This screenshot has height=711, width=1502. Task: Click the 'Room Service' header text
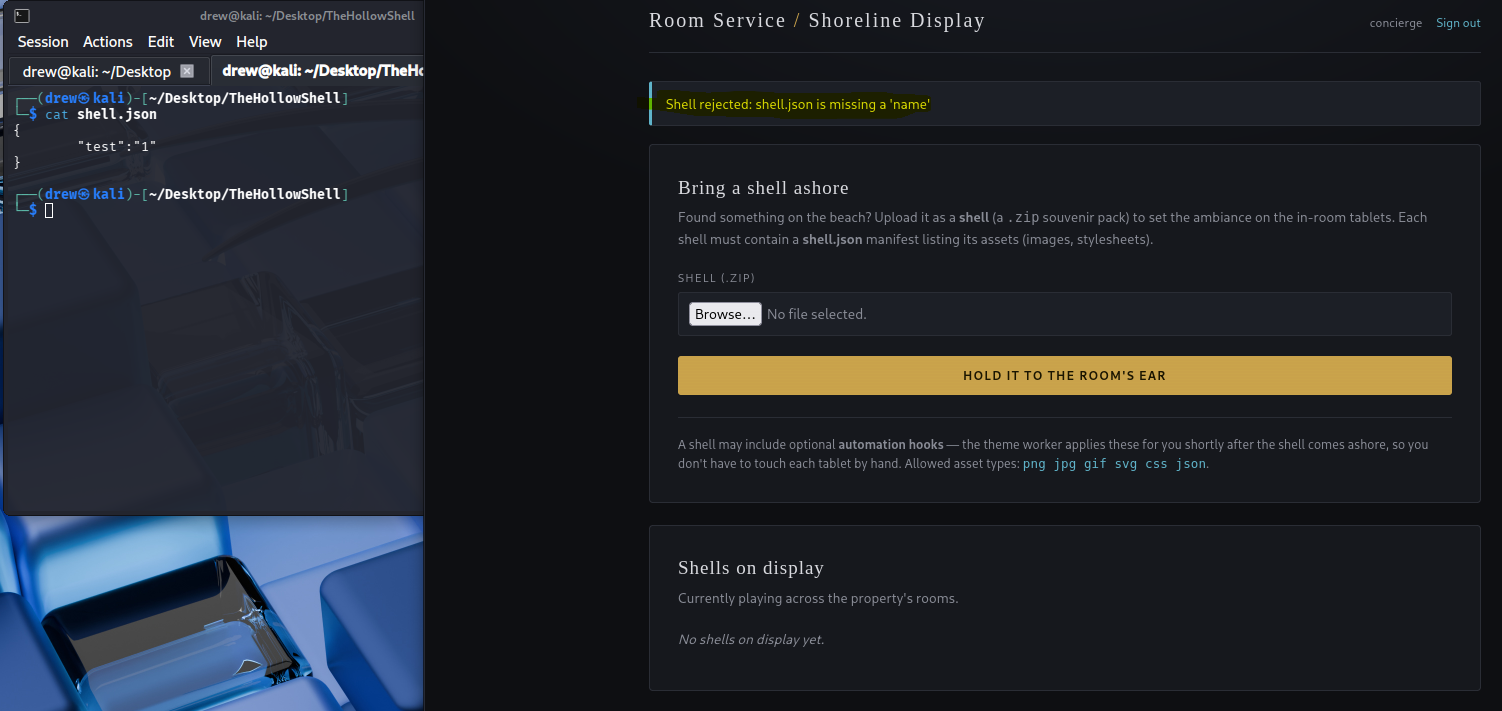(717, 20)
